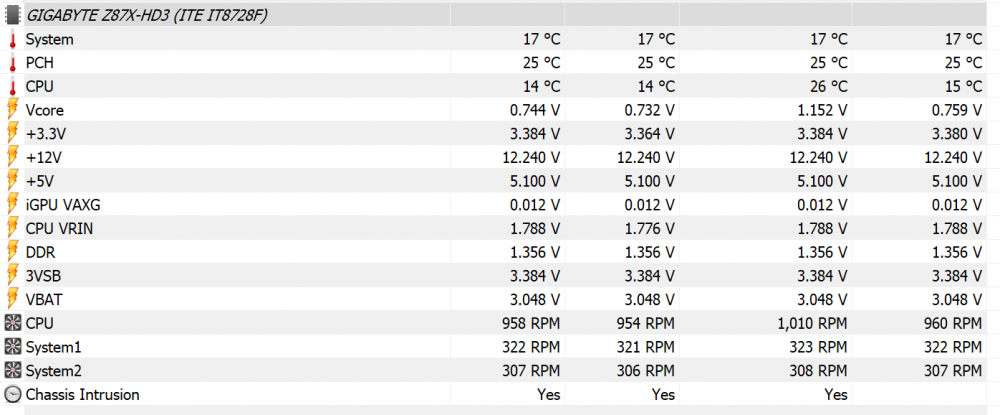Select the lightning bolt icon beside CPU VRIN
Image resolution: width=1000 pixels, height=415 pixels.
pyautogui.click(x=12, y=228)
